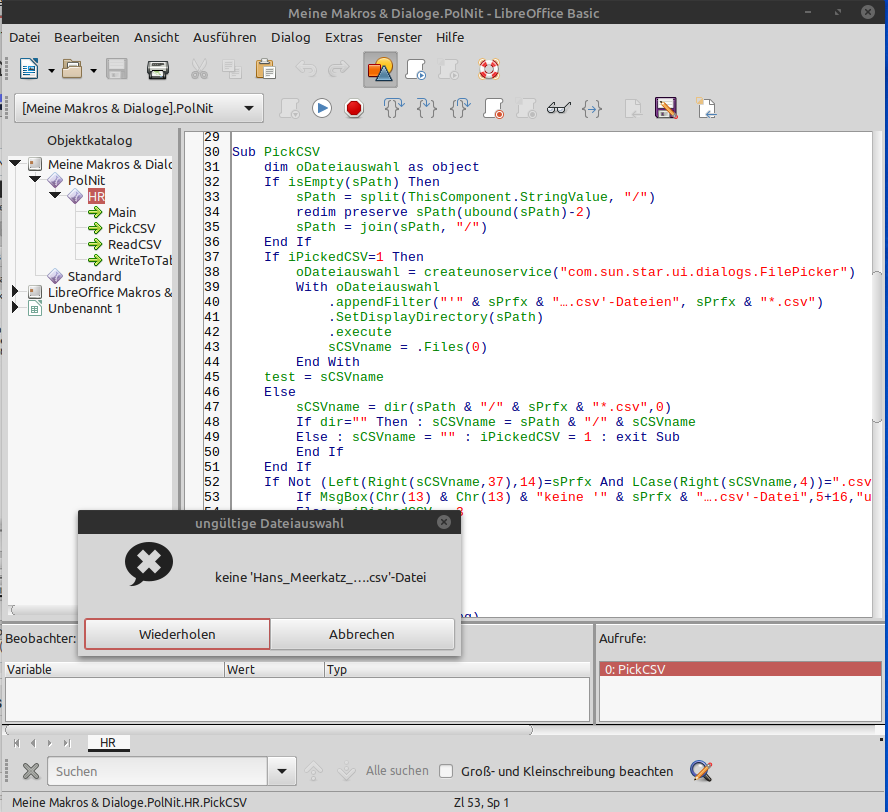Image resolution: width=888 pixels, height=812 pixels.
Task: Select the Standard library in catalog
Action: click(94, 276)
